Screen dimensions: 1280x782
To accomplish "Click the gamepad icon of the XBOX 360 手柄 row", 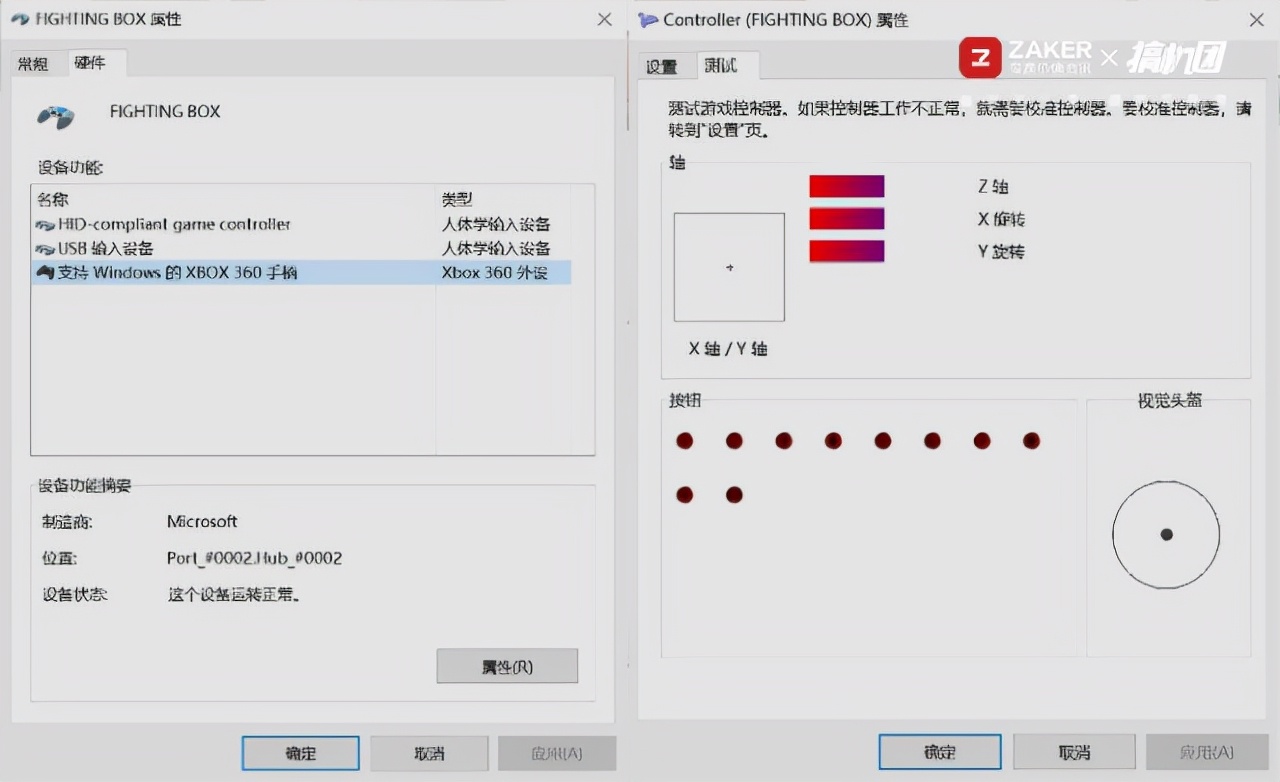I will [x=45, y=272].
